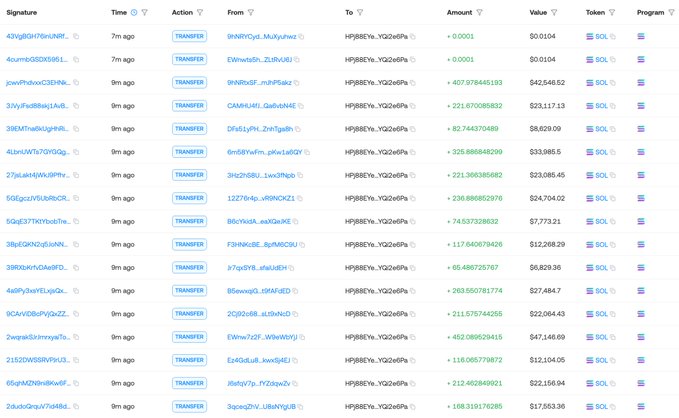Open the Amount column filter
The image size is (679, 418).
(x=479, y=13)
